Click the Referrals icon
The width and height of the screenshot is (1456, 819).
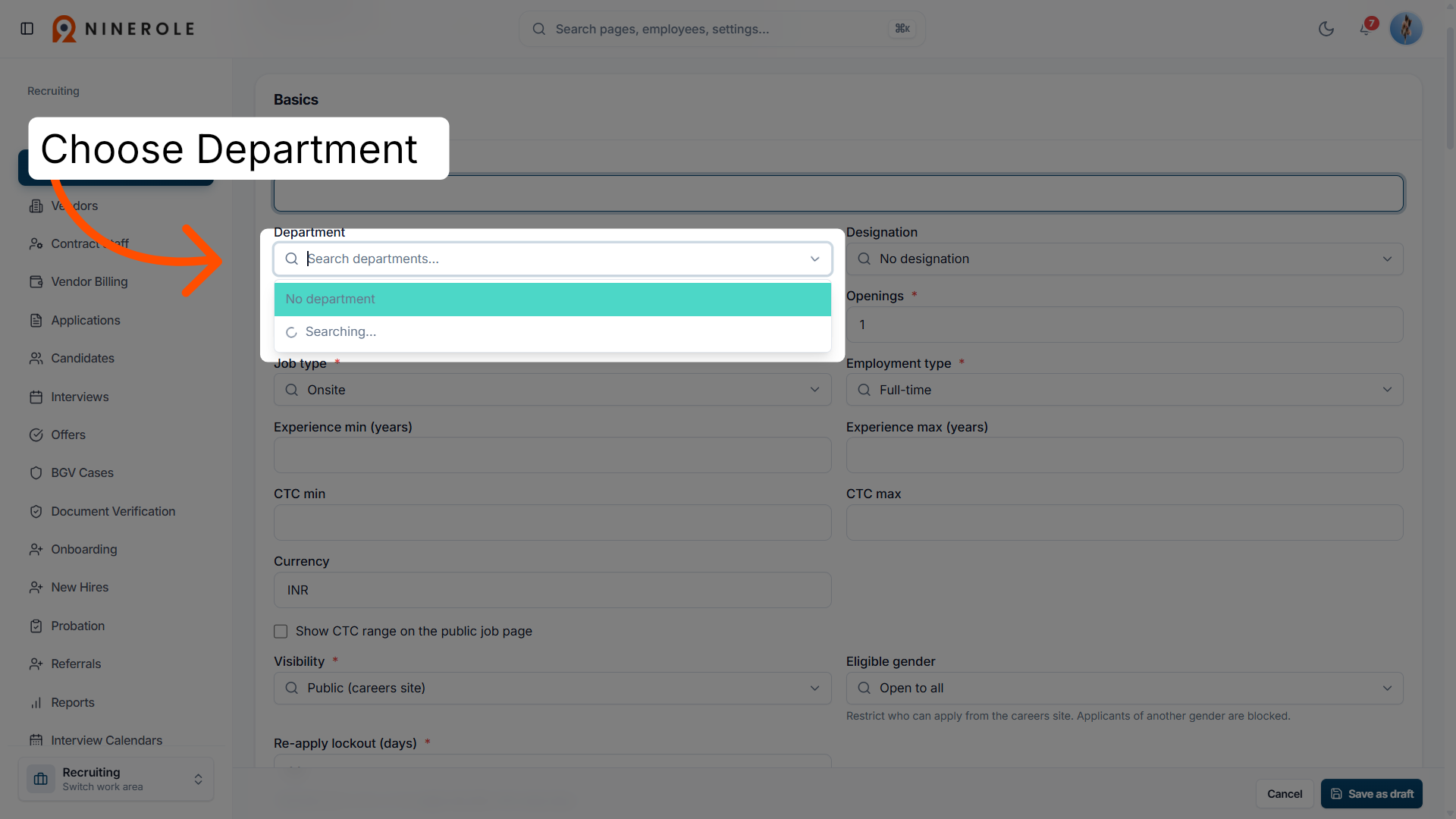coord(36,664)
